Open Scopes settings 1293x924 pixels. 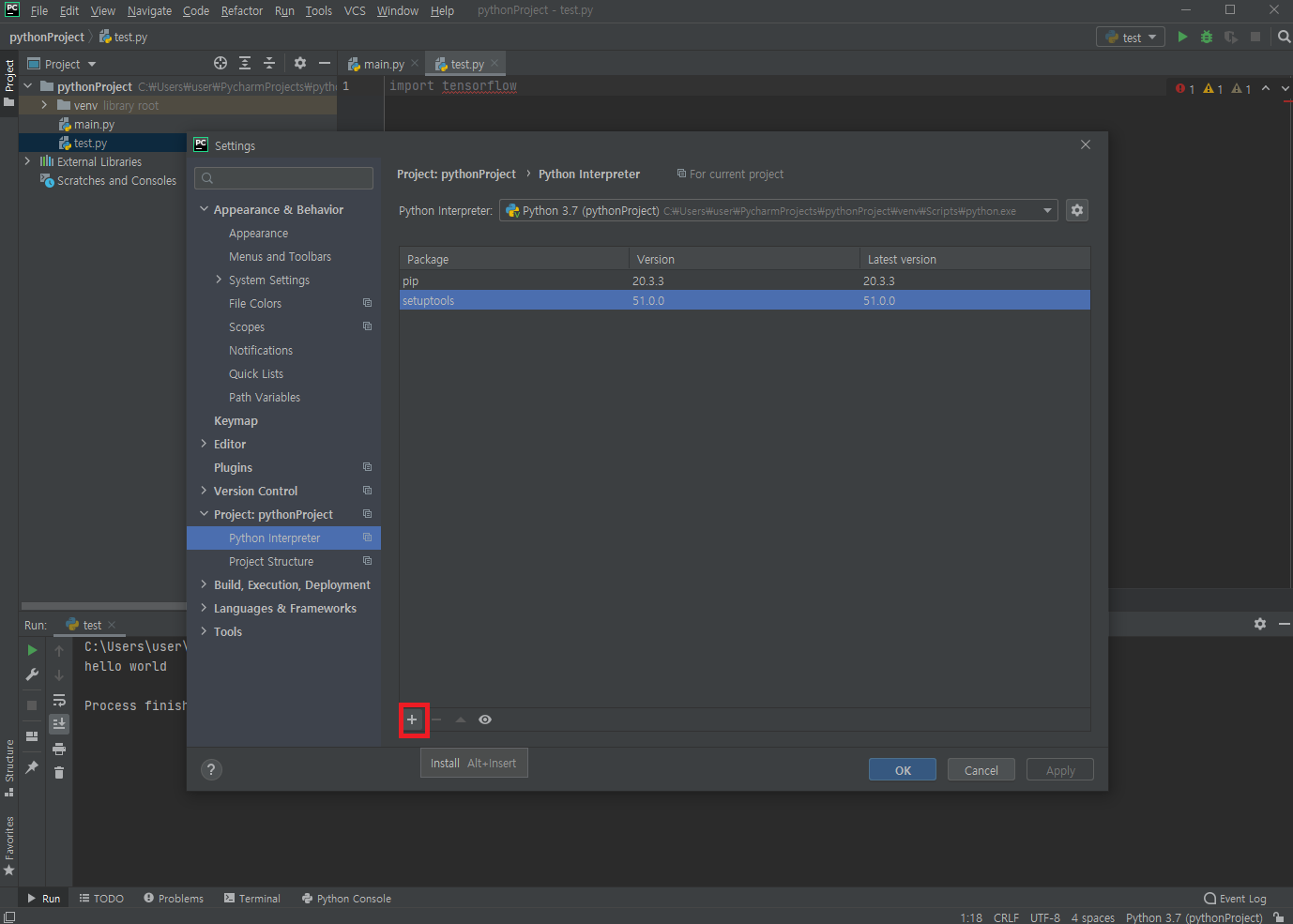point(246,326)
